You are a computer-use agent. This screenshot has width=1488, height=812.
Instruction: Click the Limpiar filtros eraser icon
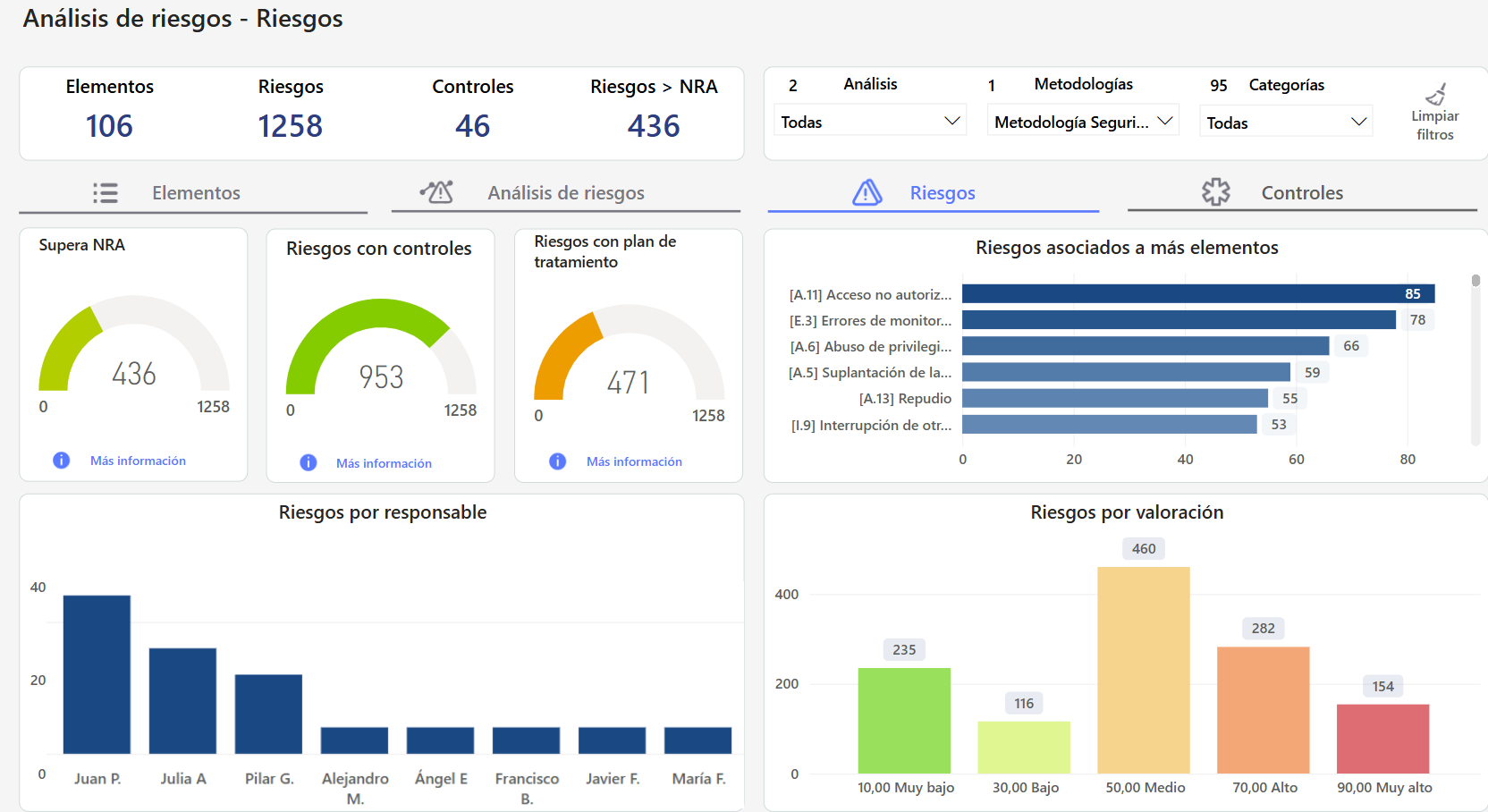(x=1436, y=94)
